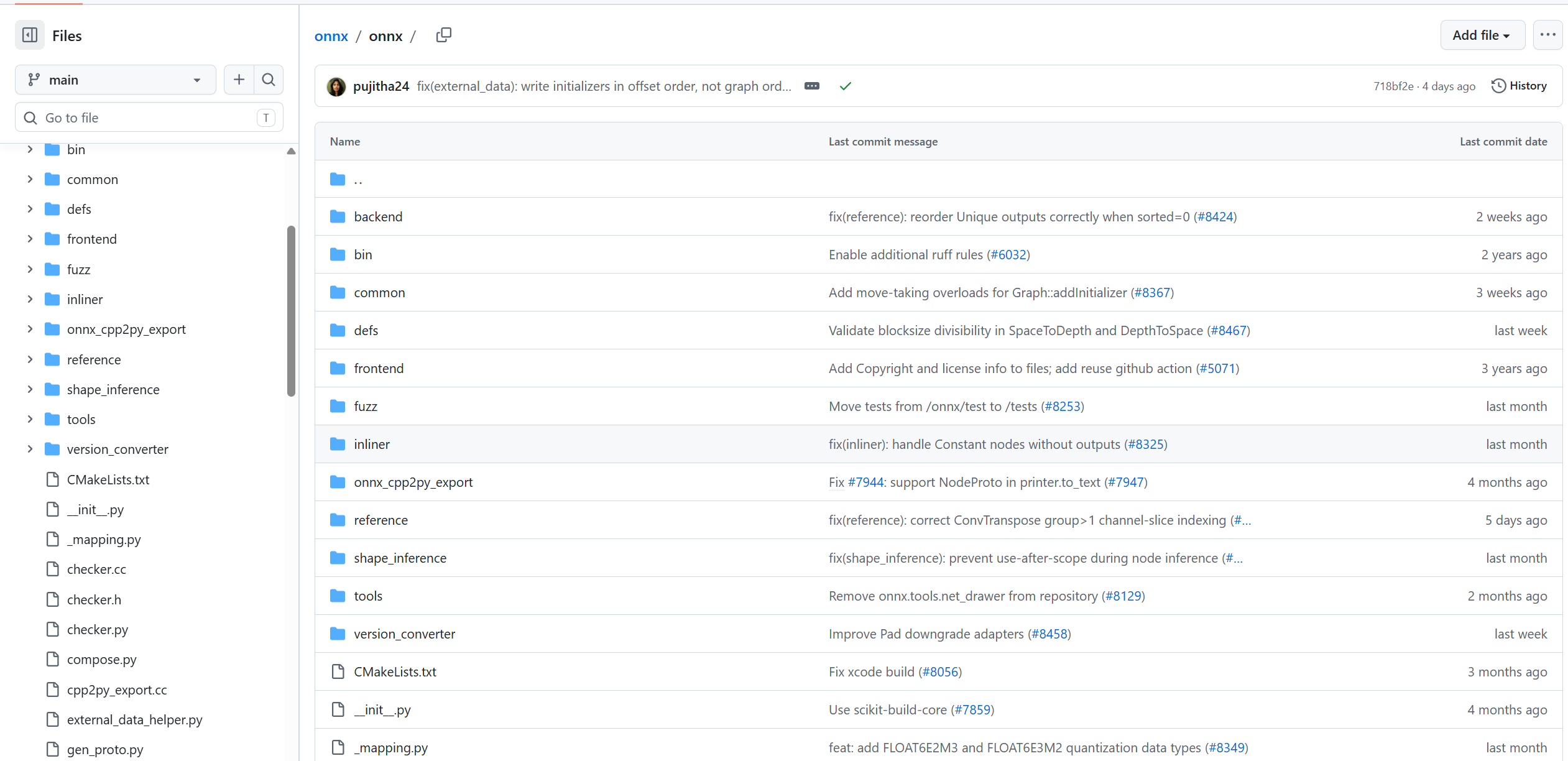
Task: Expand commit message ellipsis icon
Action: pos(812,86)
